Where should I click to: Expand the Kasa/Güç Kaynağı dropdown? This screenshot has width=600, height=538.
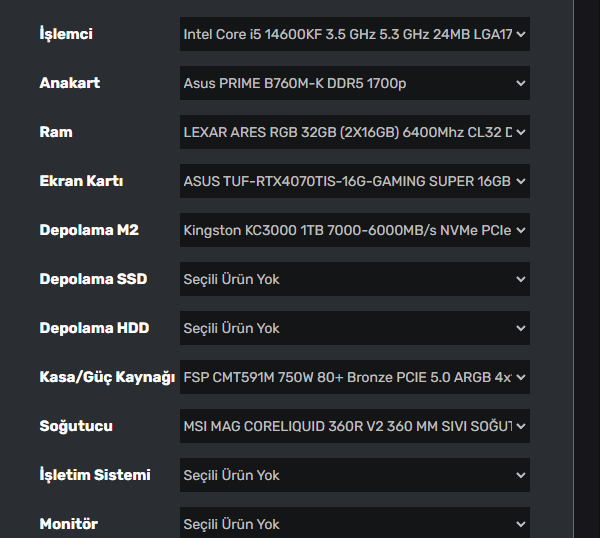(354, 377)
